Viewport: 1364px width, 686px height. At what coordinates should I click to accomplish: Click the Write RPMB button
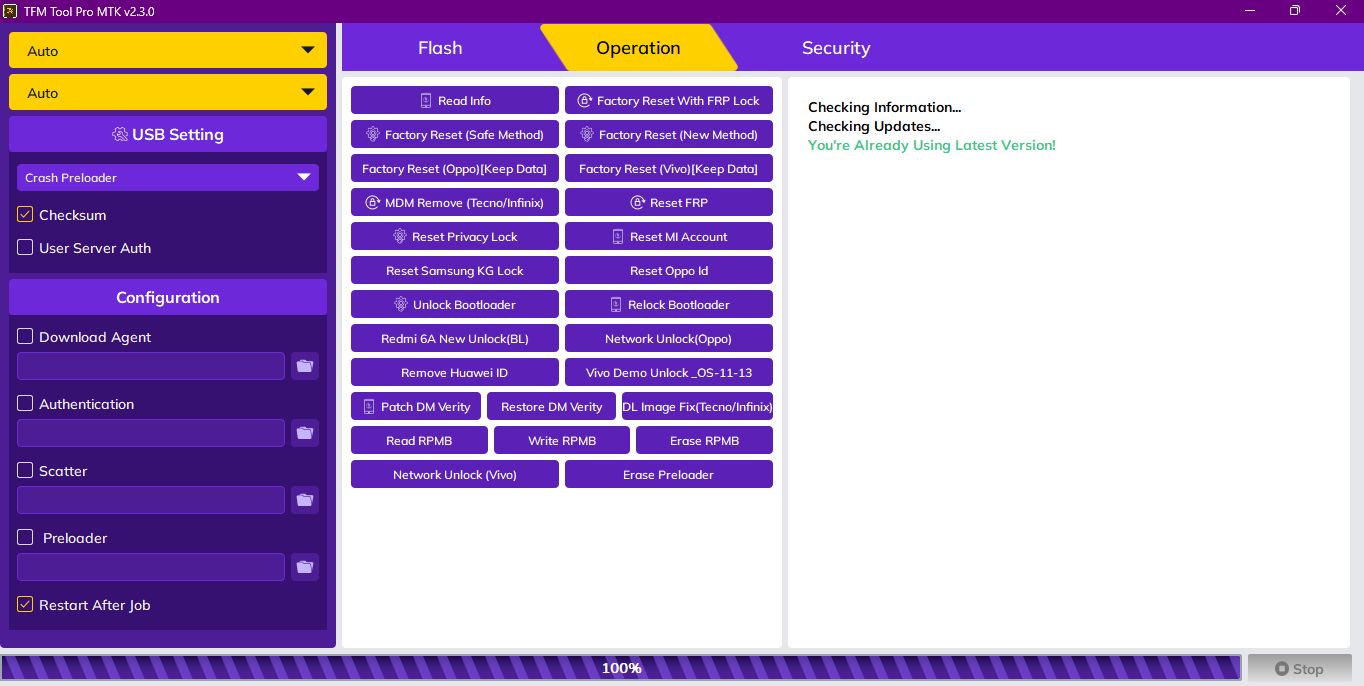tap(562, 441)
